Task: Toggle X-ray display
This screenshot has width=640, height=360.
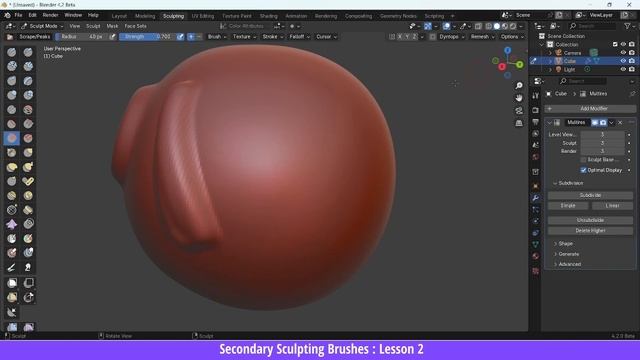Action: (478, 26)
